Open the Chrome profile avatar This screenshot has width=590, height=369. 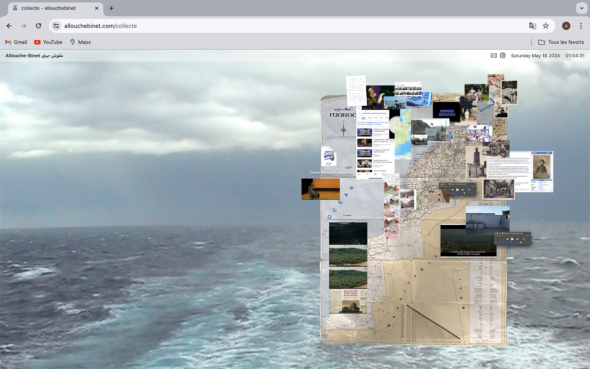pyautogui.click(x=566, y=26)
